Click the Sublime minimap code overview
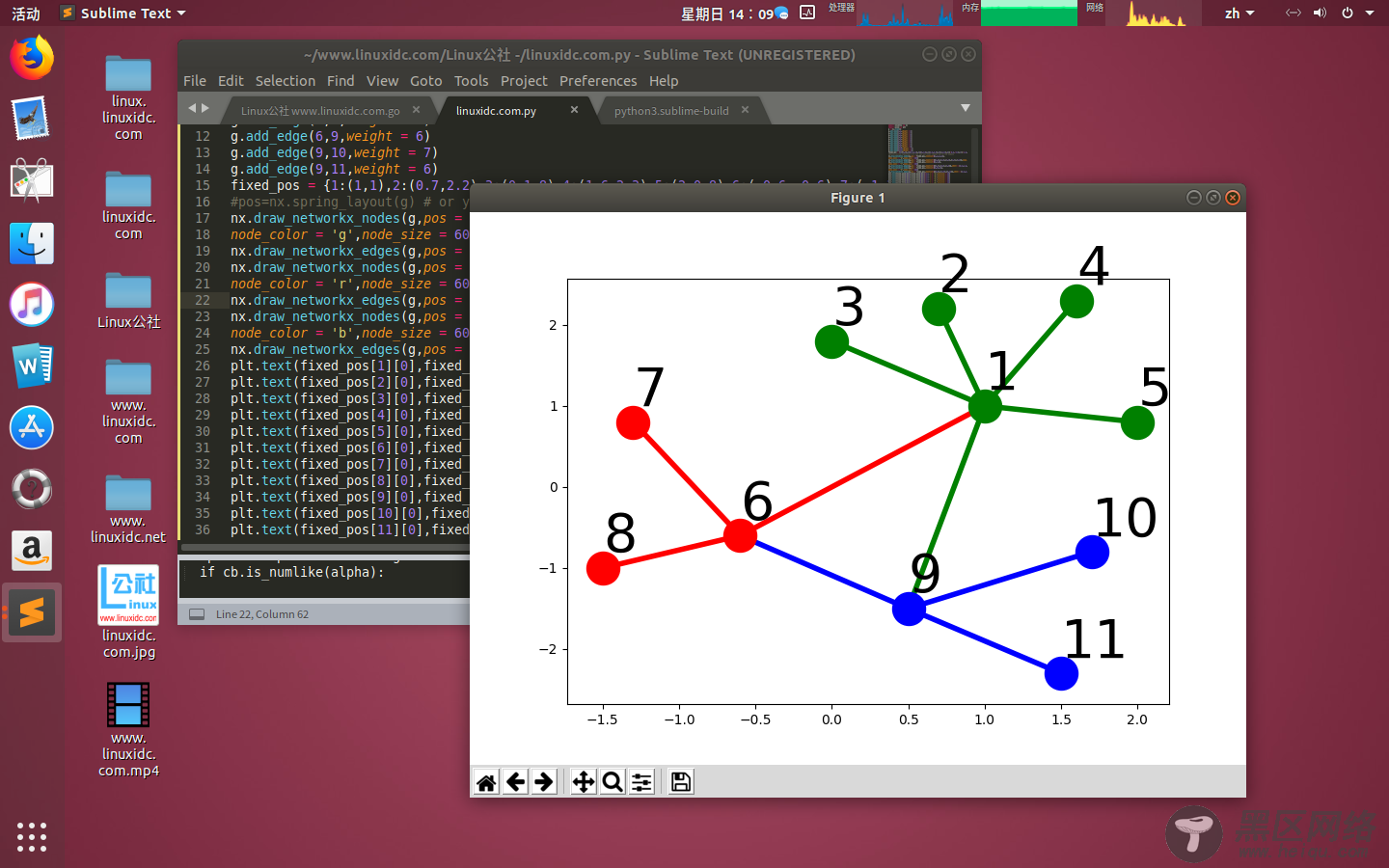Image resolution: width=1389 pixels, height=868 pixels. [929, 153]
